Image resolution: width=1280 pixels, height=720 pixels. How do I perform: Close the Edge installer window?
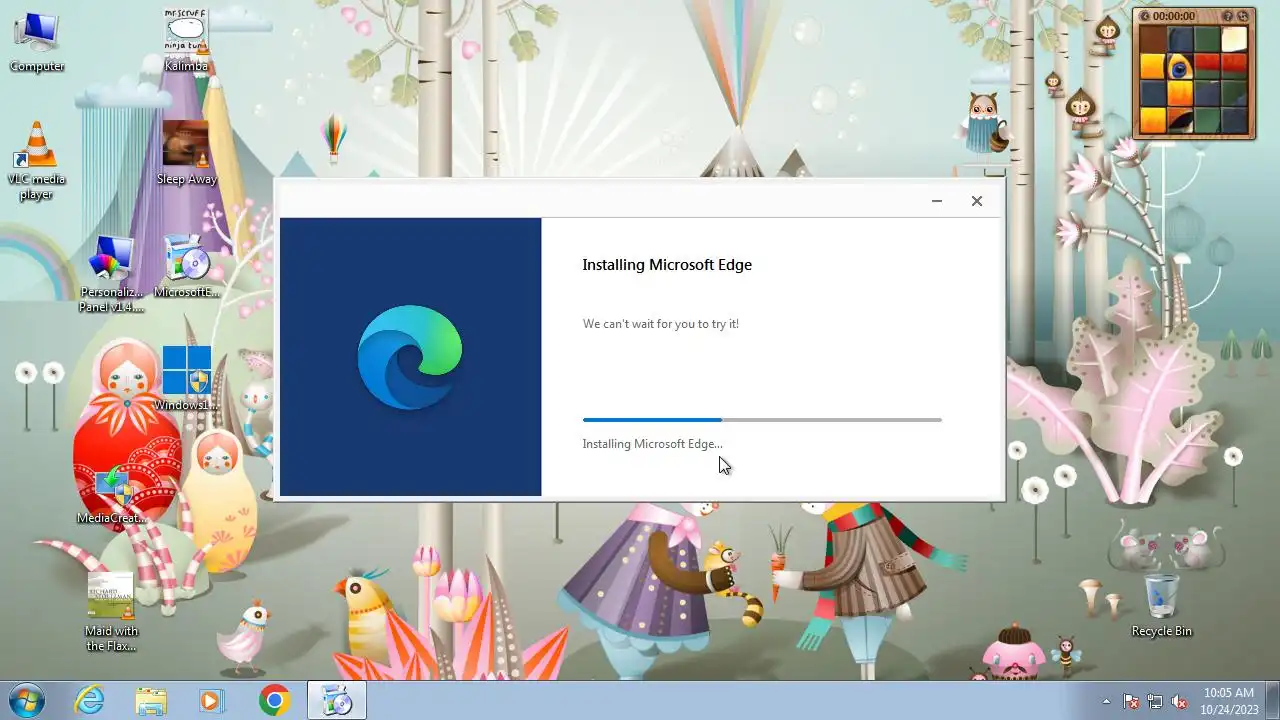click(x=977, y=201)
